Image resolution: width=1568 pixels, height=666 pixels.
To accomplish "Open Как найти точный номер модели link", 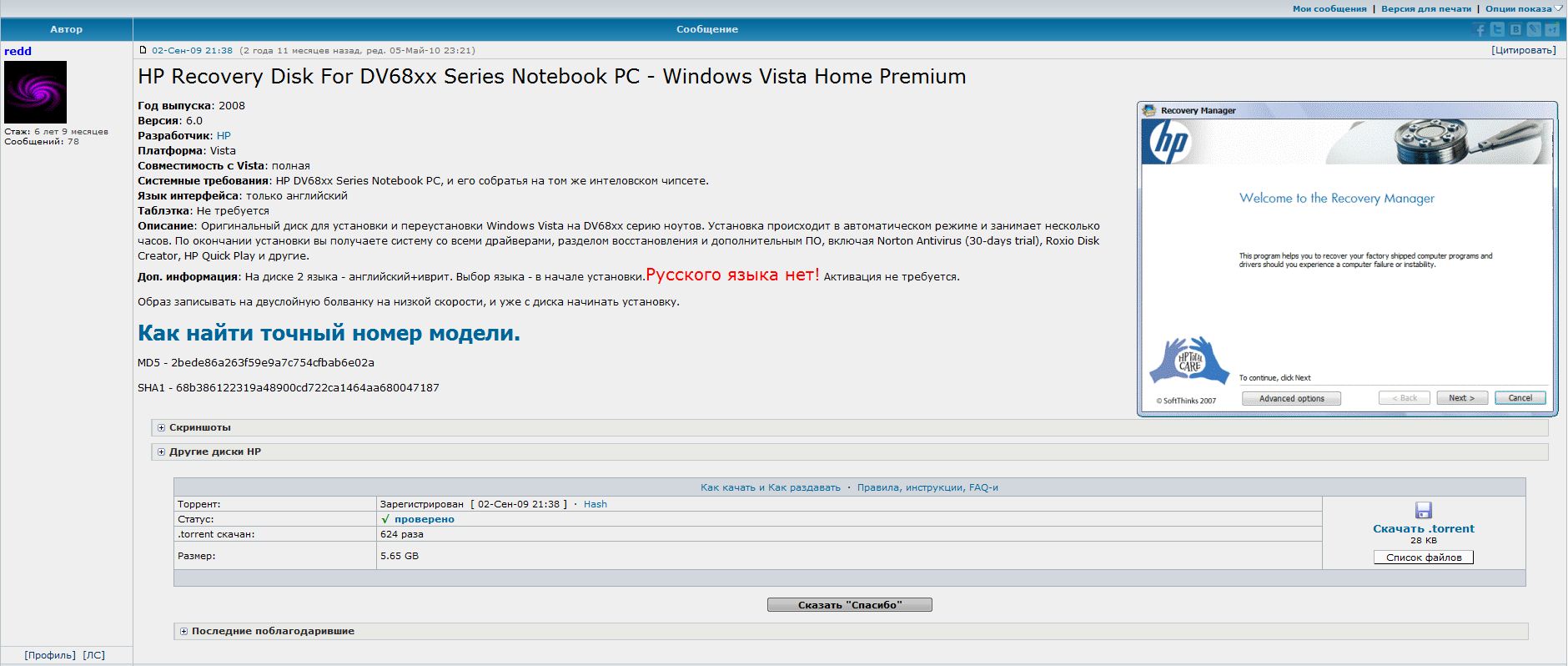I will pyautogui.click(x=329, y=333).
